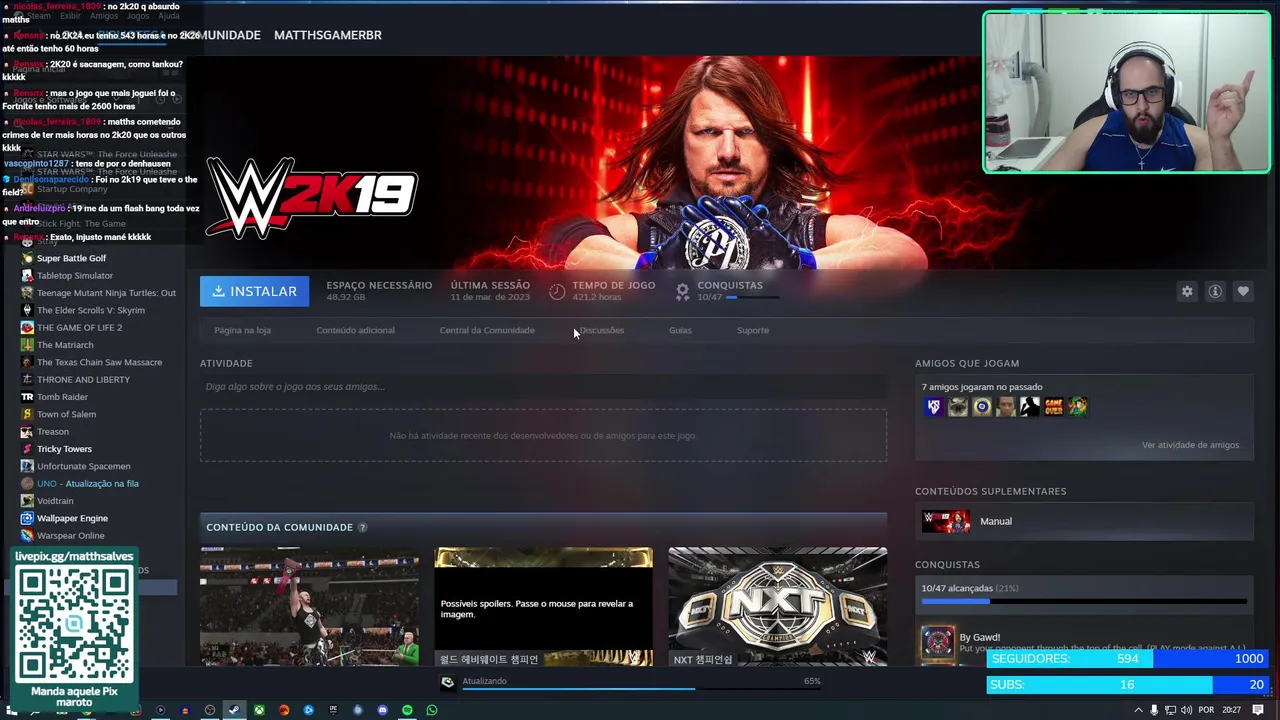Open the Suporte tab
Image resolution: width=1280 pixels, height=720 pixels.
click(753, 330)
